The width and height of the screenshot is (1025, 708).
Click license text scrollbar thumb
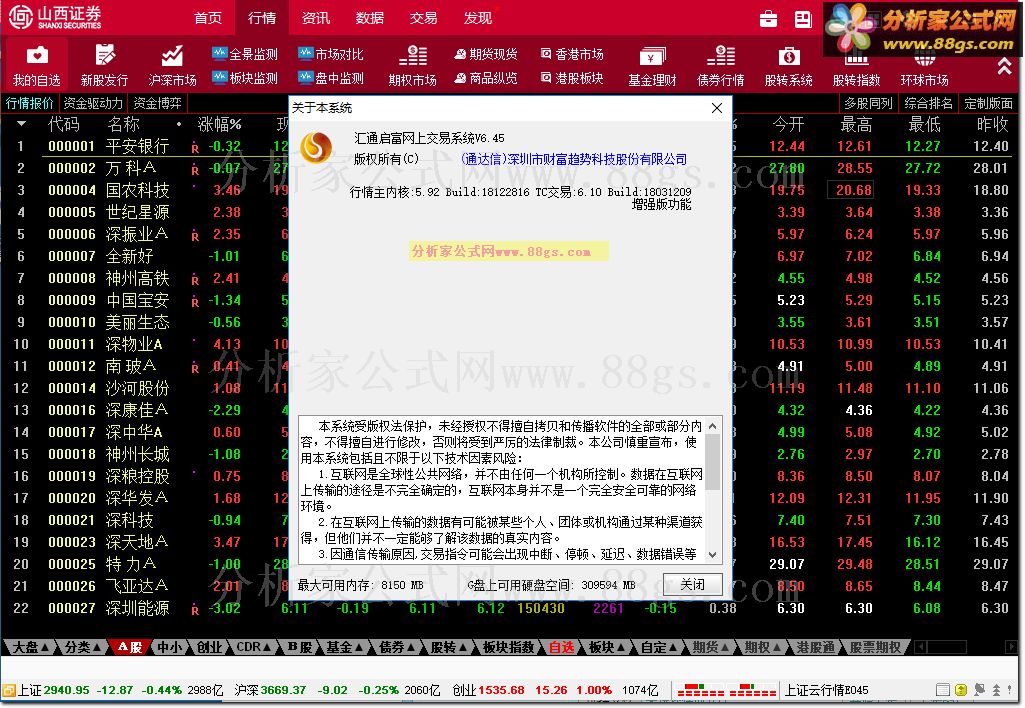pos(713,462)
